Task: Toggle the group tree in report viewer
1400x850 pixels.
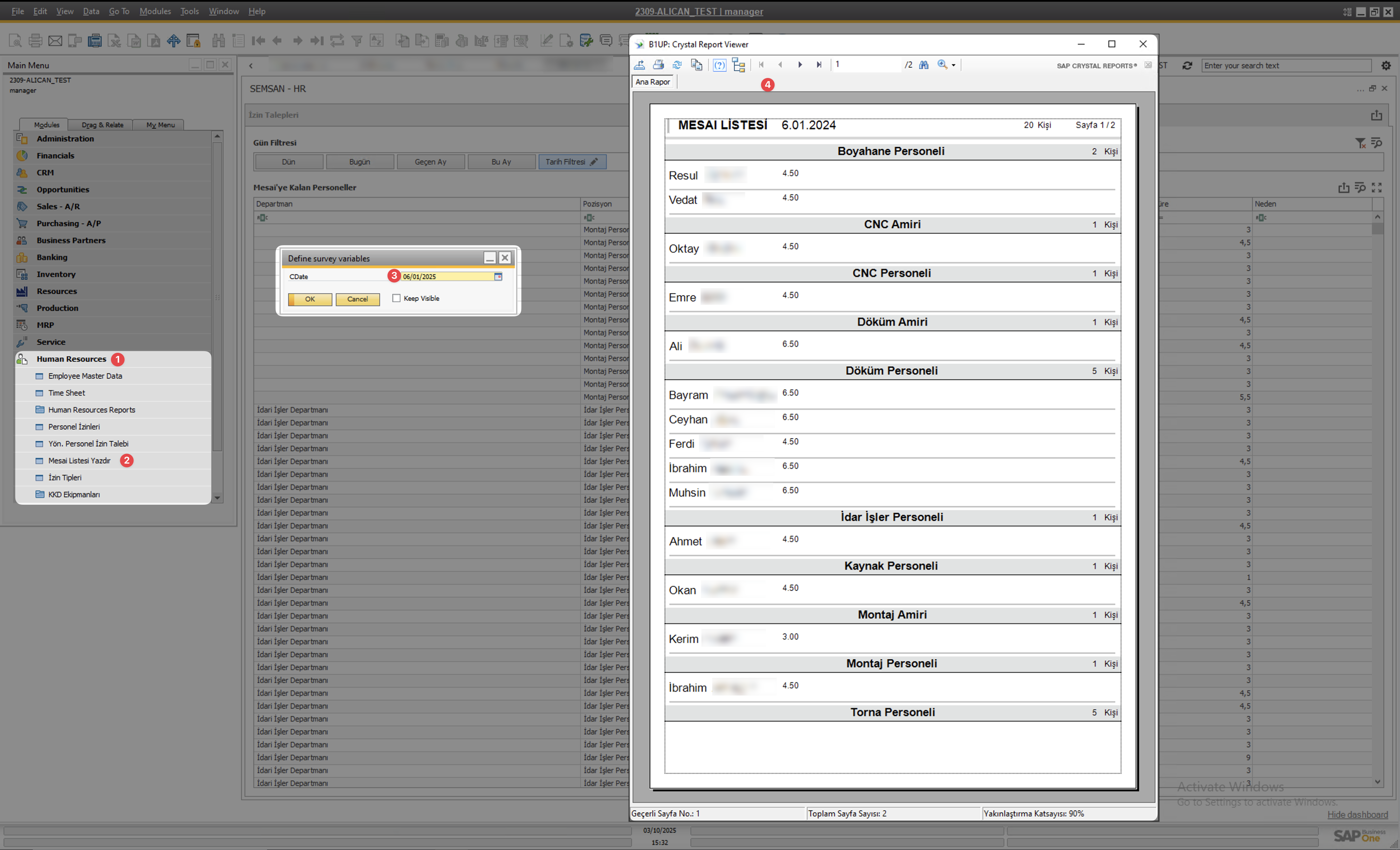Action: pos(738,65)
